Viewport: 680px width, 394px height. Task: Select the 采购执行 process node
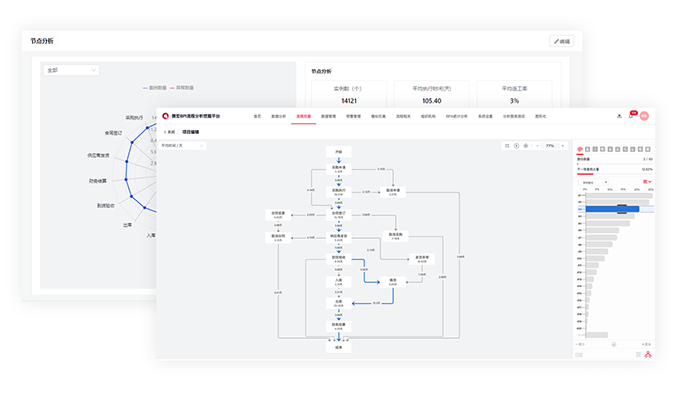339,192
